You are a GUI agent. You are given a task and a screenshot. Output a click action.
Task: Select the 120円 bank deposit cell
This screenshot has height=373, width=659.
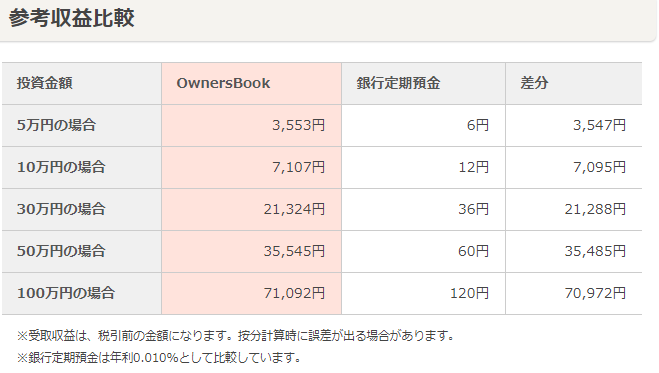coord(469,293)
